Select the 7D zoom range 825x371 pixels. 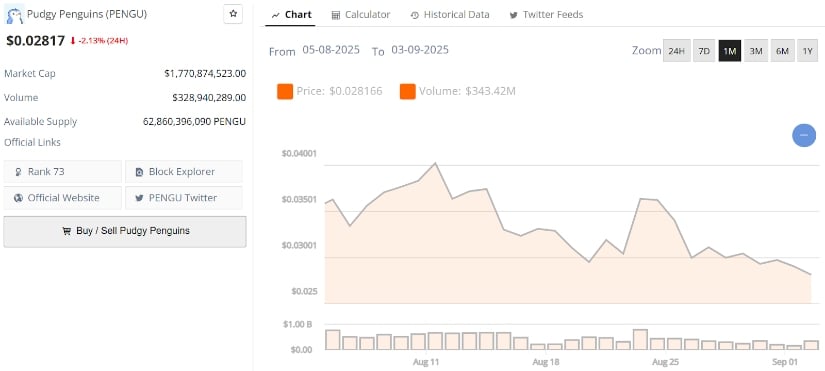704,51
